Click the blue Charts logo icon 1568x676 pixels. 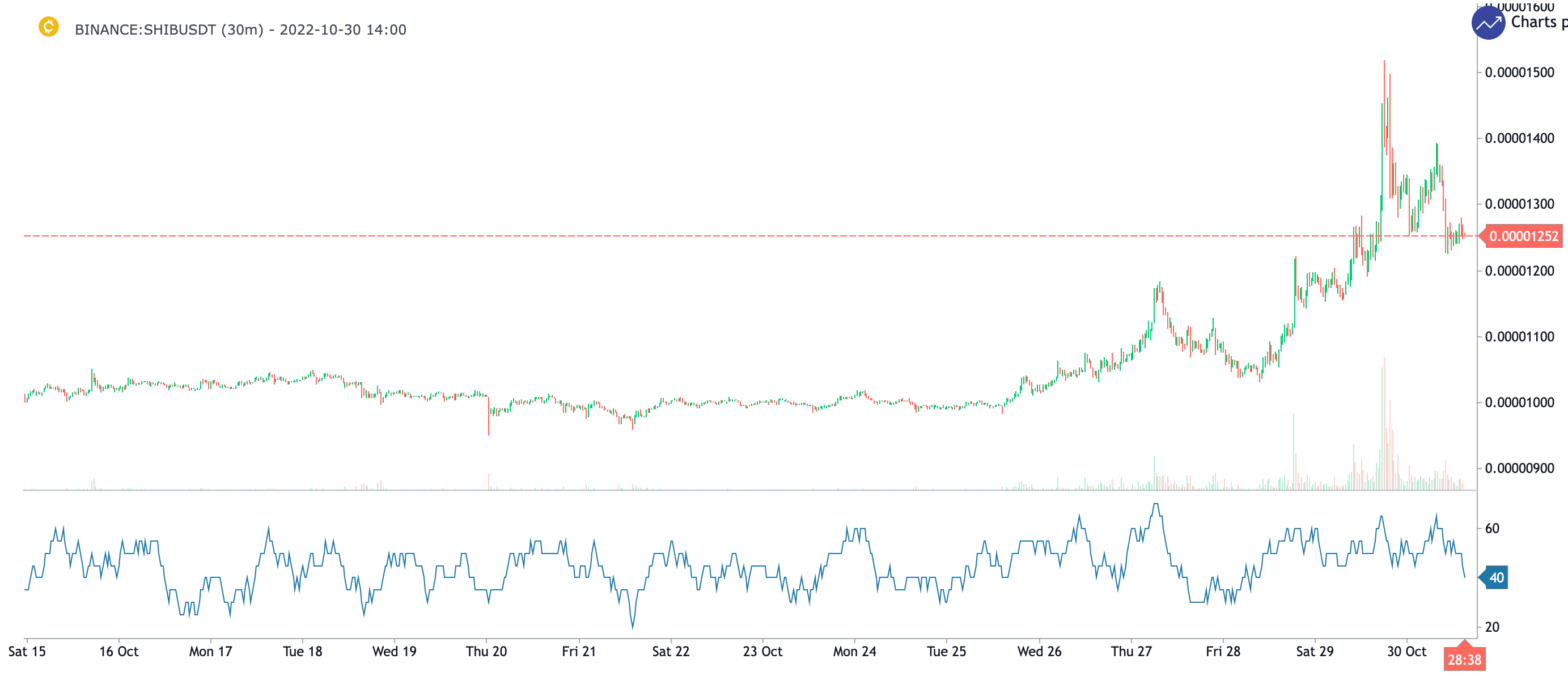(1488, 23)
